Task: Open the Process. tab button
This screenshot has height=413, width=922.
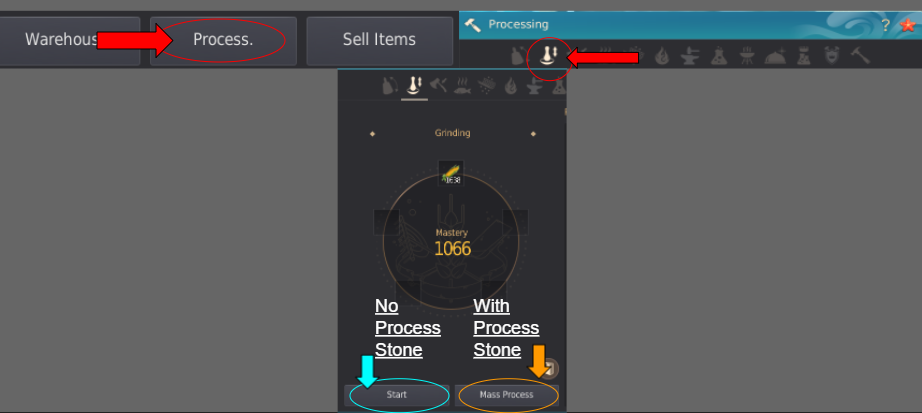Action: pos(223,40)
